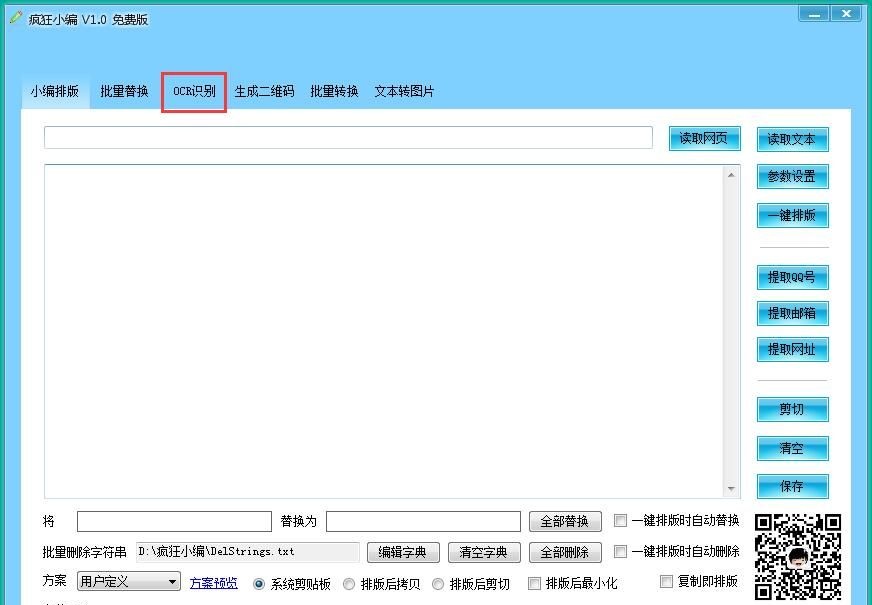872x605 pixels.
Task: Enable 一键排版时自动替换 checkbox
Action: pyautogui.click(x=621, y=521)
